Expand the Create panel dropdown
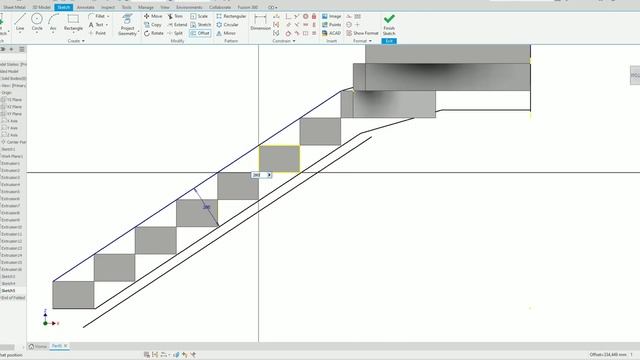The image size is (640, 360). (x=76, y=41)
